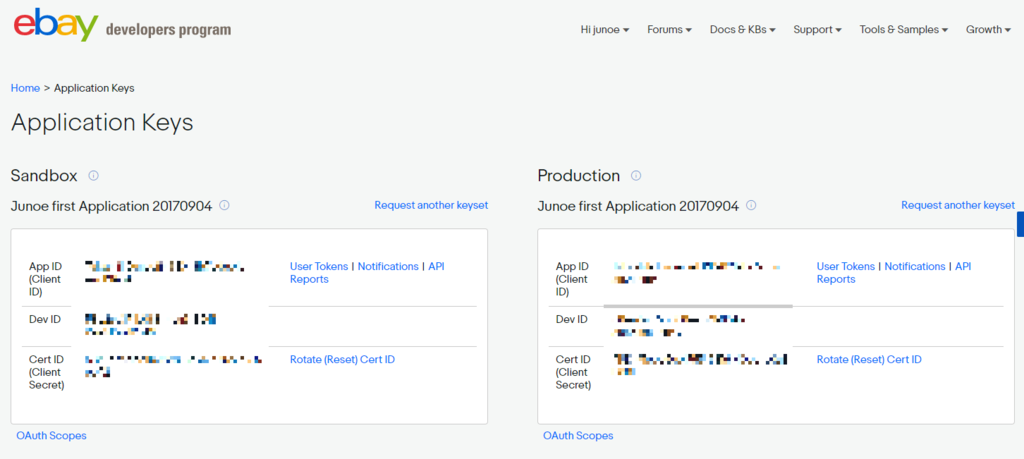
Task: Open Production User Tokens link
Action: [x=846, y=266]
